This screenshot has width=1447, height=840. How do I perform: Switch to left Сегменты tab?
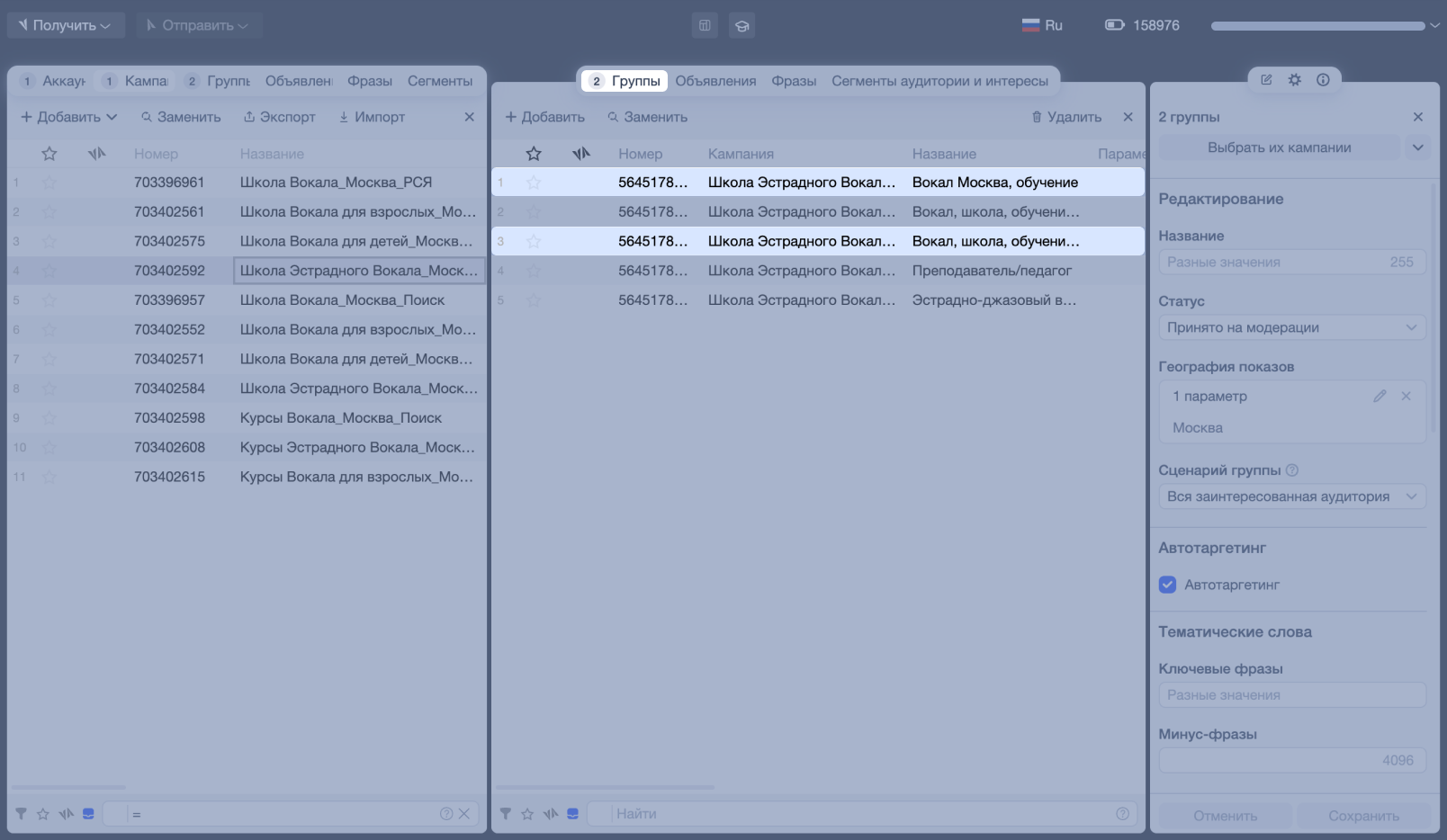tap(440, 81)
